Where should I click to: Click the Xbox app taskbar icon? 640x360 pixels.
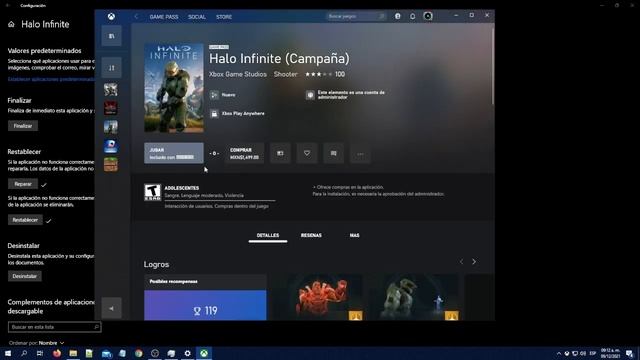click(x=204, y=353)
